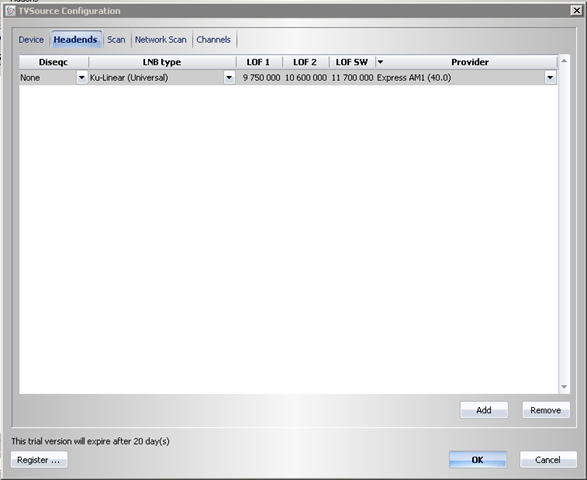
Task: Go to the Network Scan tab
Action: (x=161, y=40)
